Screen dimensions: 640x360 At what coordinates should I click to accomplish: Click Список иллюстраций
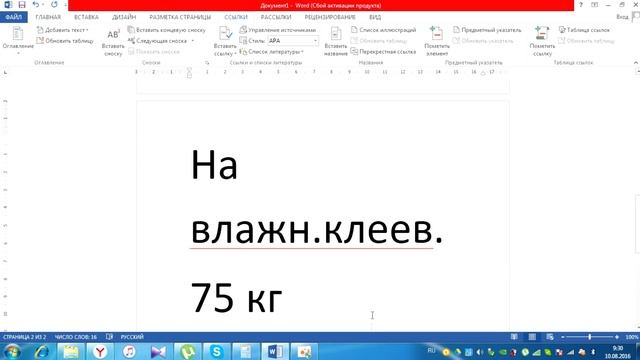[x=383, y=30]
